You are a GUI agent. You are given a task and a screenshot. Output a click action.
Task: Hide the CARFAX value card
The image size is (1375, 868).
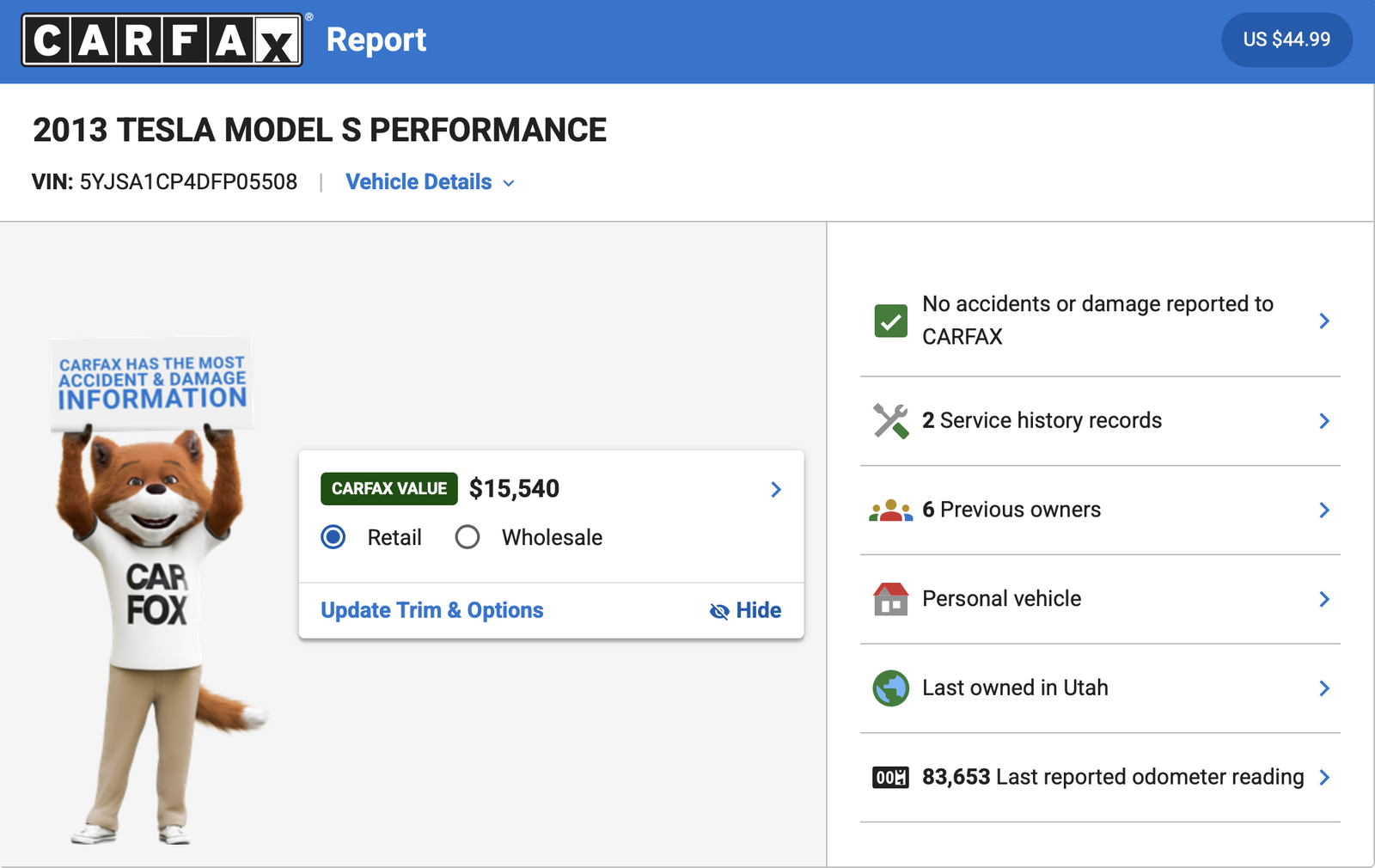point(745,610)
